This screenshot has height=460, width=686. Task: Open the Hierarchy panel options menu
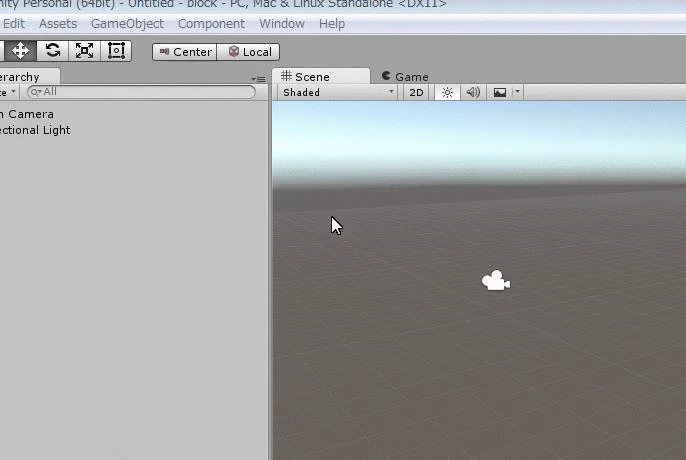coord(259,79)
